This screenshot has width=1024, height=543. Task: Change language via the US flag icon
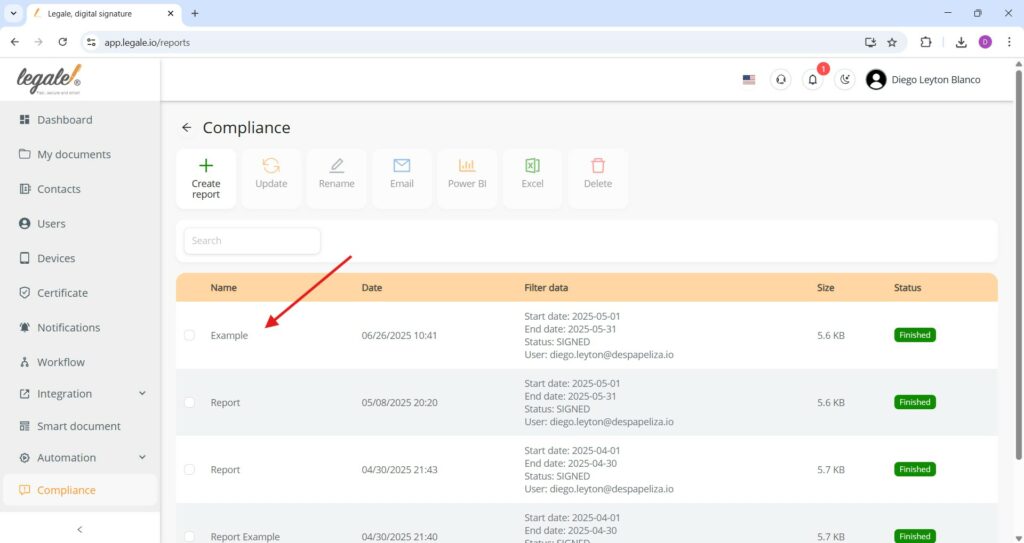749,80
